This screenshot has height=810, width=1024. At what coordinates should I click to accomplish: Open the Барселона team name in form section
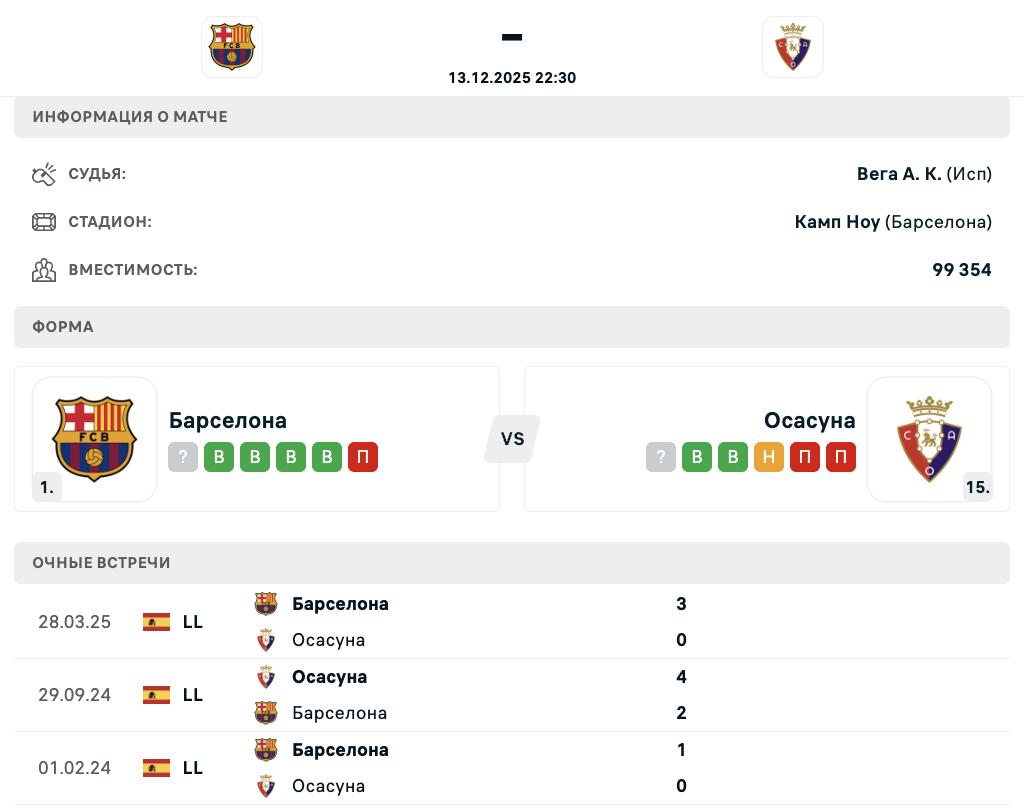(228, 420)
